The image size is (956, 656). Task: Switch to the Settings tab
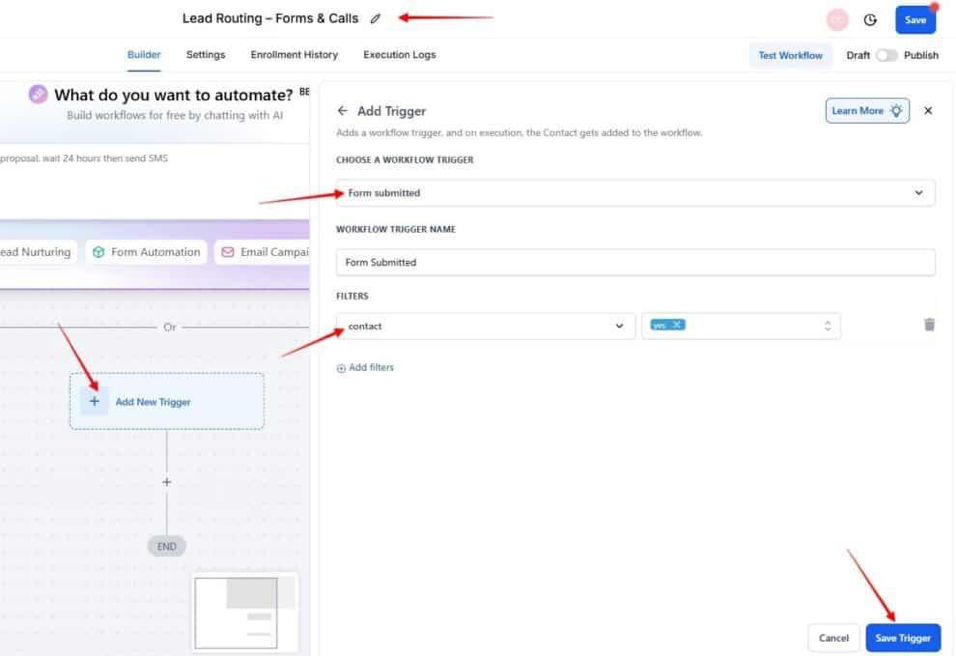click(x=205, y=55)
